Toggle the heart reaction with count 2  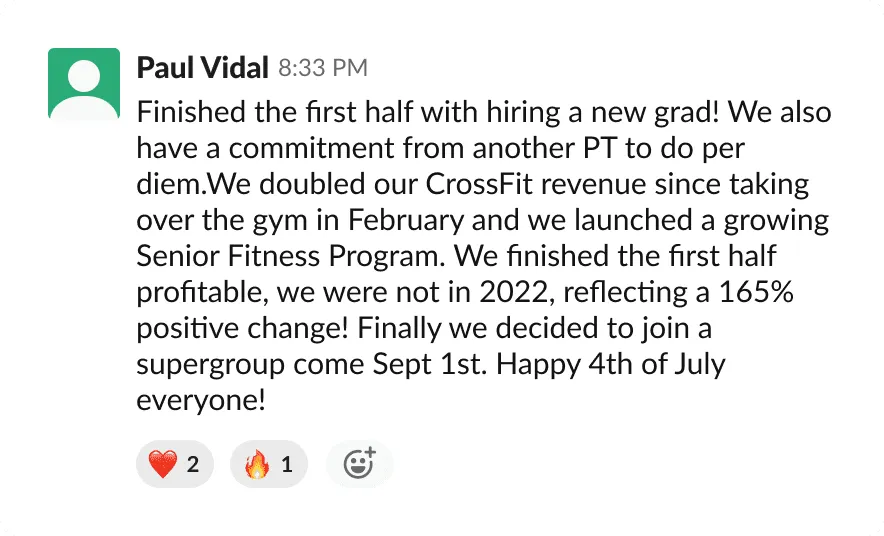pos(175,464)
